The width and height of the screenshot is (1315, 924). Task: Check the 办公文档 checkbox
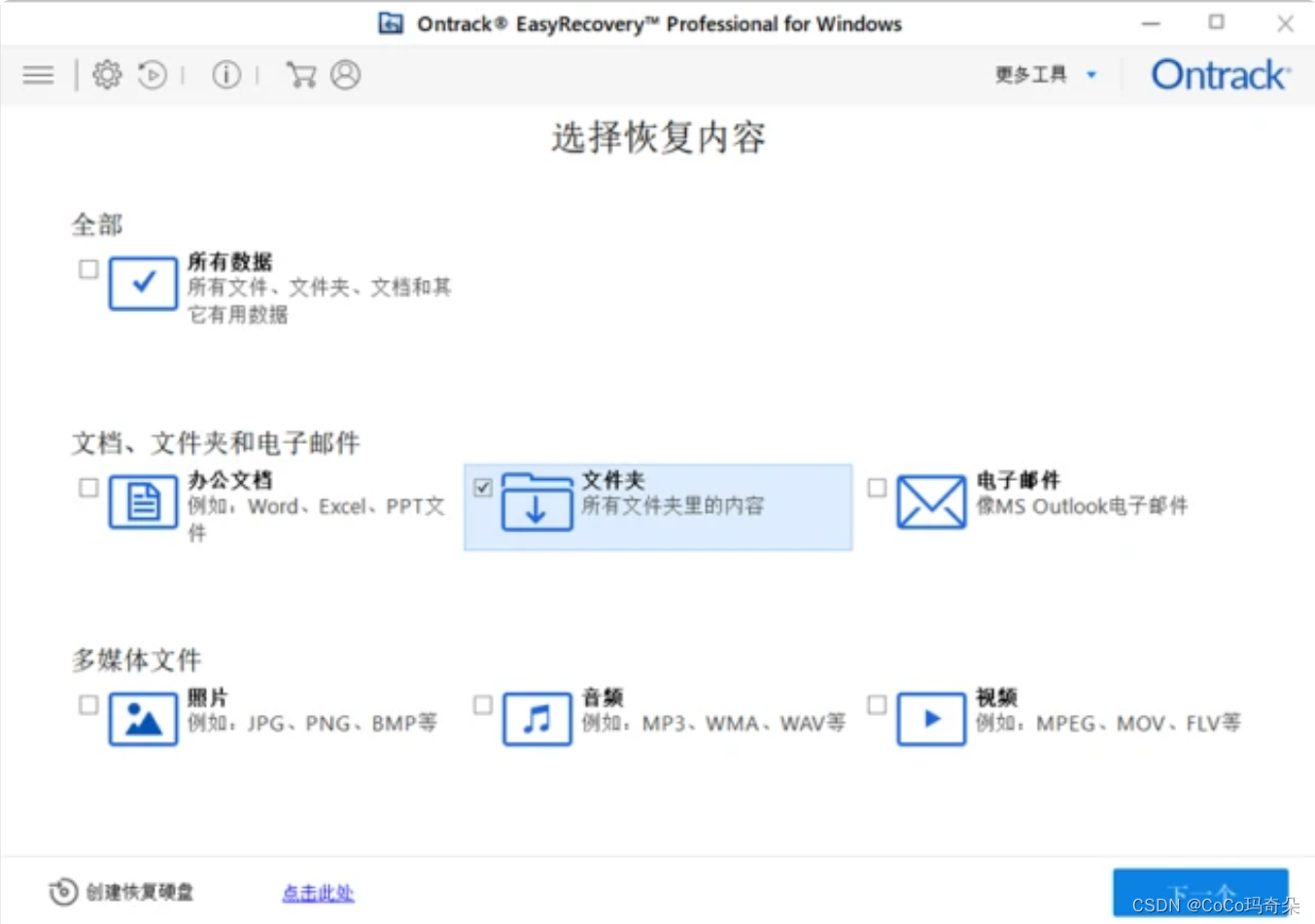(x=88, y=488)
